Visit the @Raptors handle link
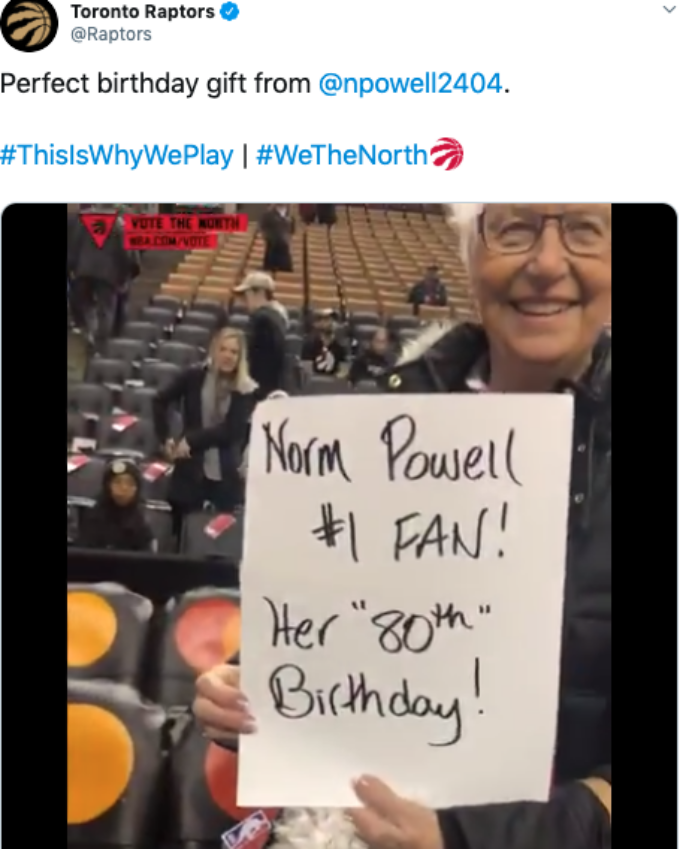692x849 pixels. click(111, 34)
